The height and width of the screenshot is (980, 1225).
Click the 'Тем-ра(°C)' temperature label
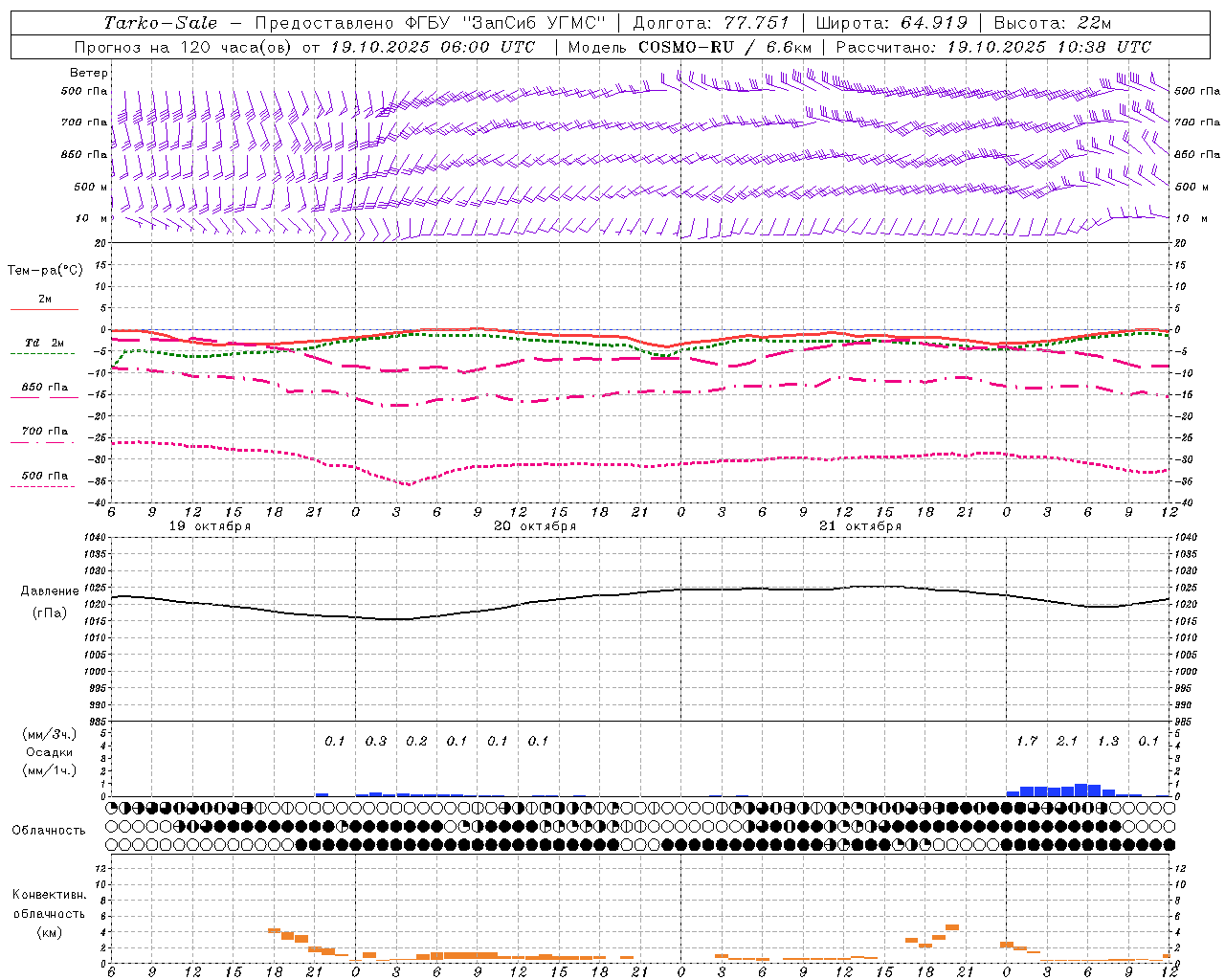45,271
